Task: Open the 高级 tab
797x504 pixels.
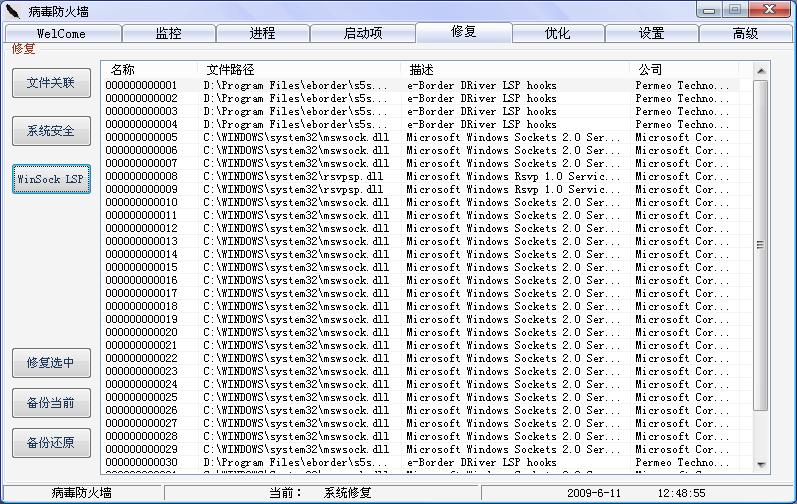Action: (745, 33)
